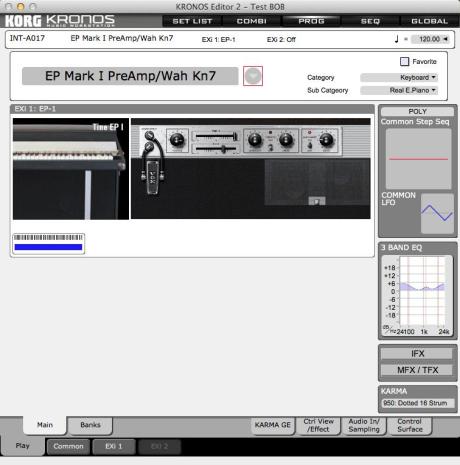This screenshot has height=465, width=460.
Task: Click the tempo value 120.00
Action: pos(429,39)
